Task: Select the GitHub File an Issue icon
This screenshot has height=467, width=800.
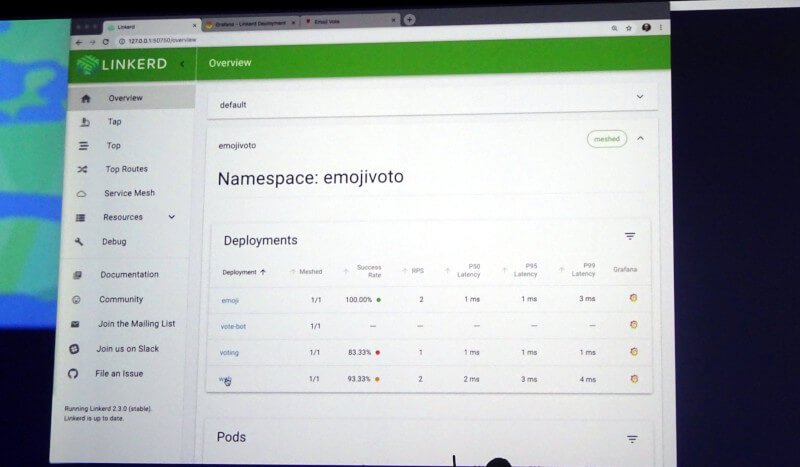Action: point(73,374)
